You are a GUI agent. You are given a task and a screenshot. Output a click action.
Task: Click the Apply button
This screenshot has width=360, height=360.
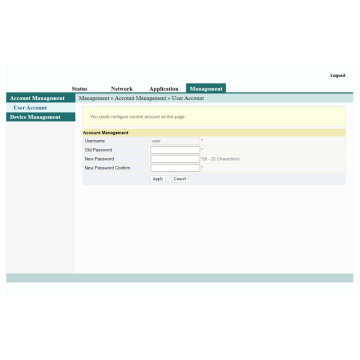pyautogui.click(x=158, y=179)
